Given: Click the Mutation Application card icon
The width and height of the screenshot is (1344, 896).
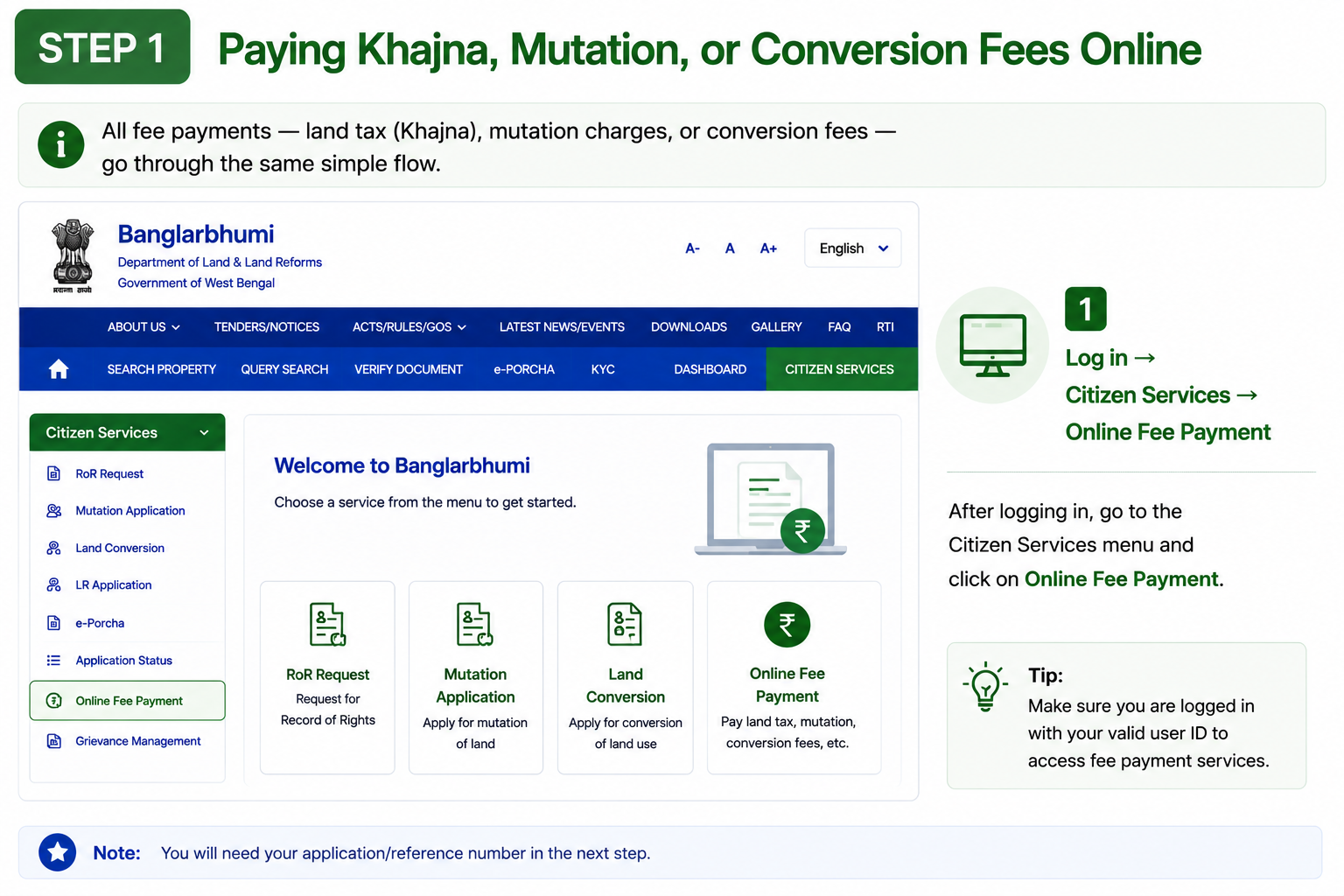Looking at the screenshot, I should pos(475,624).
